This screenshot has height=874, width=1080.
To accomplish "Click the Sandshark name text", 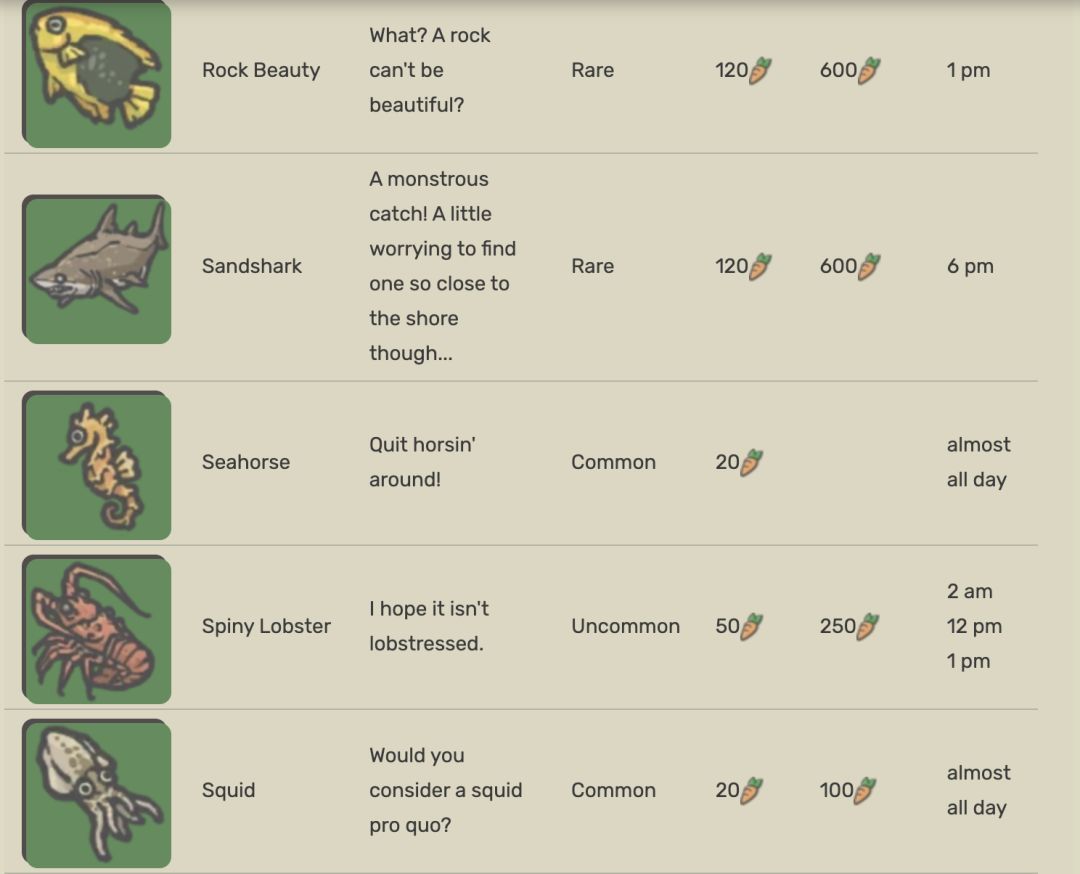I will [x=252, y=266].
